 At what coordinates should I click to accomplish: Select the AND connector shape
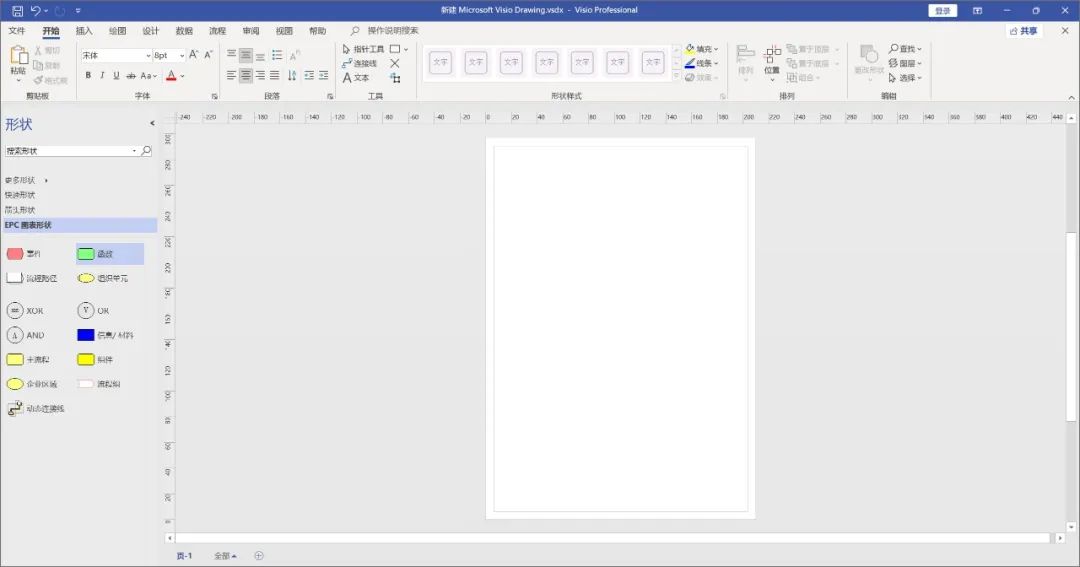tap(25, 336)
